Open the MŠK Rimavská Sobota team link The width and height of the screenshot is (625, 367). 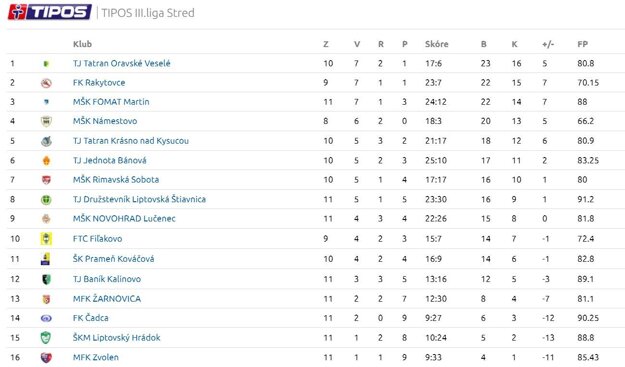pos(116,180)
